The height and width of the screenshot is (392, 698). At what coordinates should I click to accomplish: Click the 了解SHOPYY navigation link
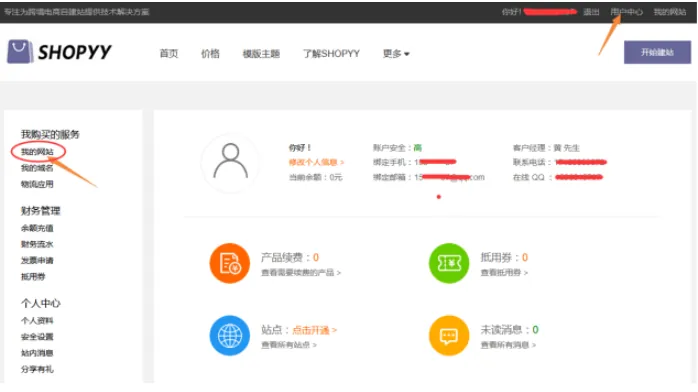tap(331, 53)
